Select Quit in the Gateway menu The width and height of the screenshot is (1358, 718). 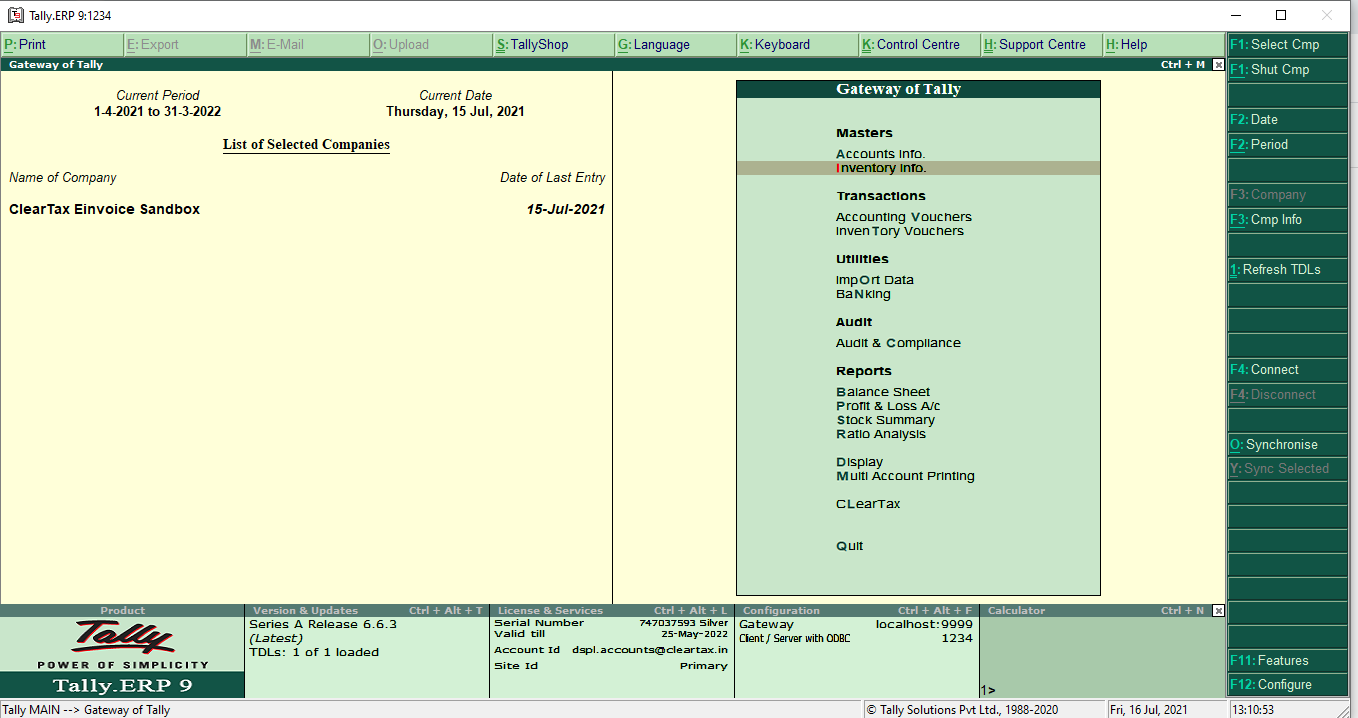[x=849, y=545]
